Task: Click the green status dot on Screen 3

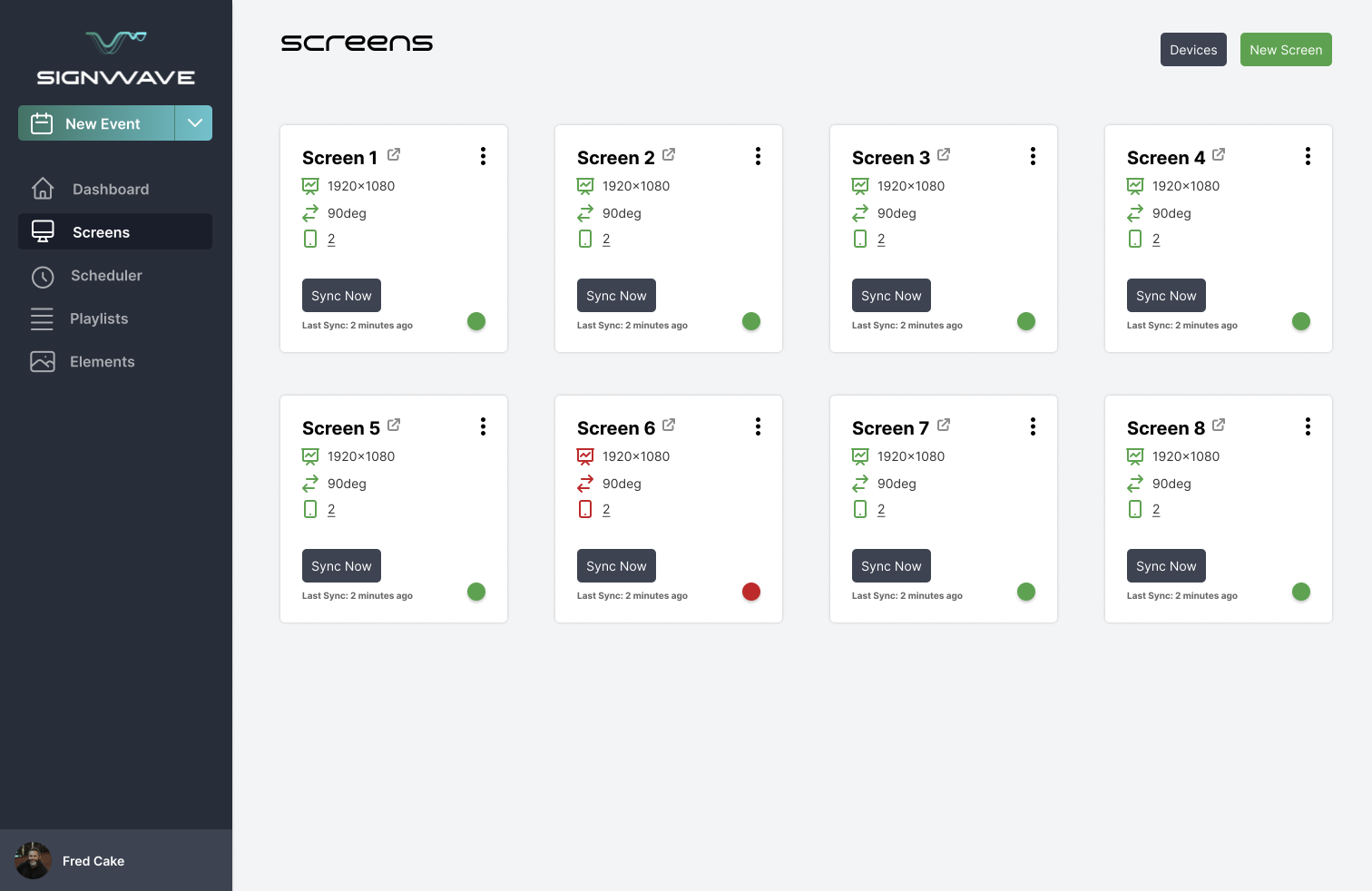Action: (x=1026, y=321)
